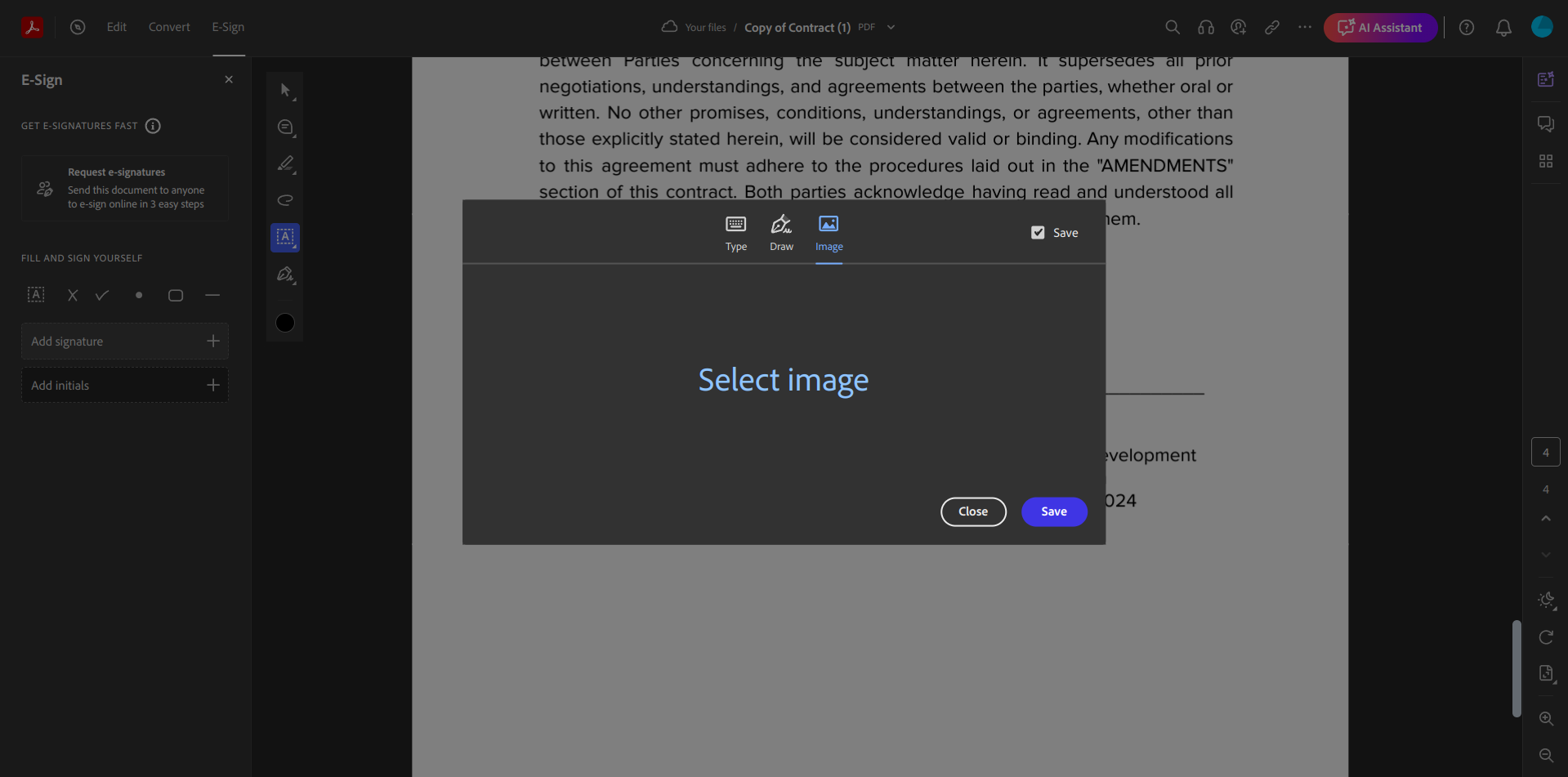Viewport: 1568px width, 777px height.
Task: Open the E-Sign menu tab
Action: [x=228, y=27]
